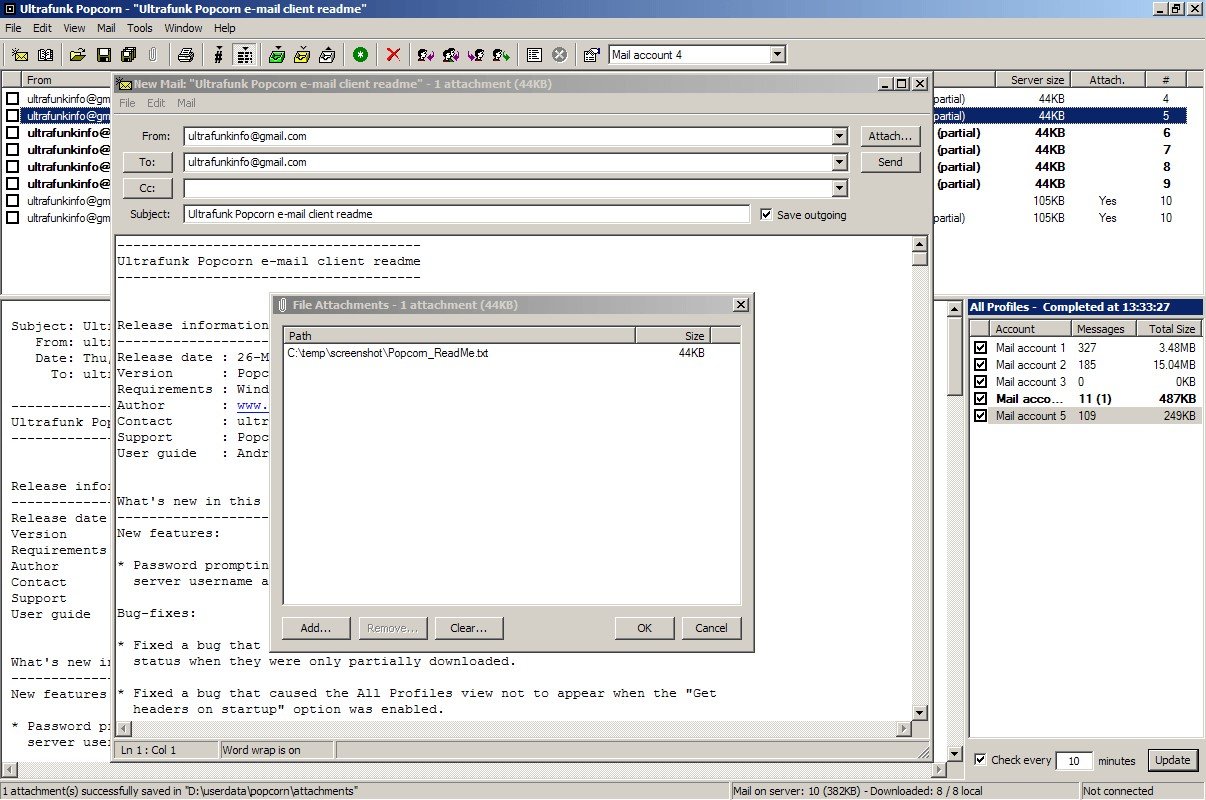Click the Update button in All Profiles

pyautogui.click(x=1173, y=760)
